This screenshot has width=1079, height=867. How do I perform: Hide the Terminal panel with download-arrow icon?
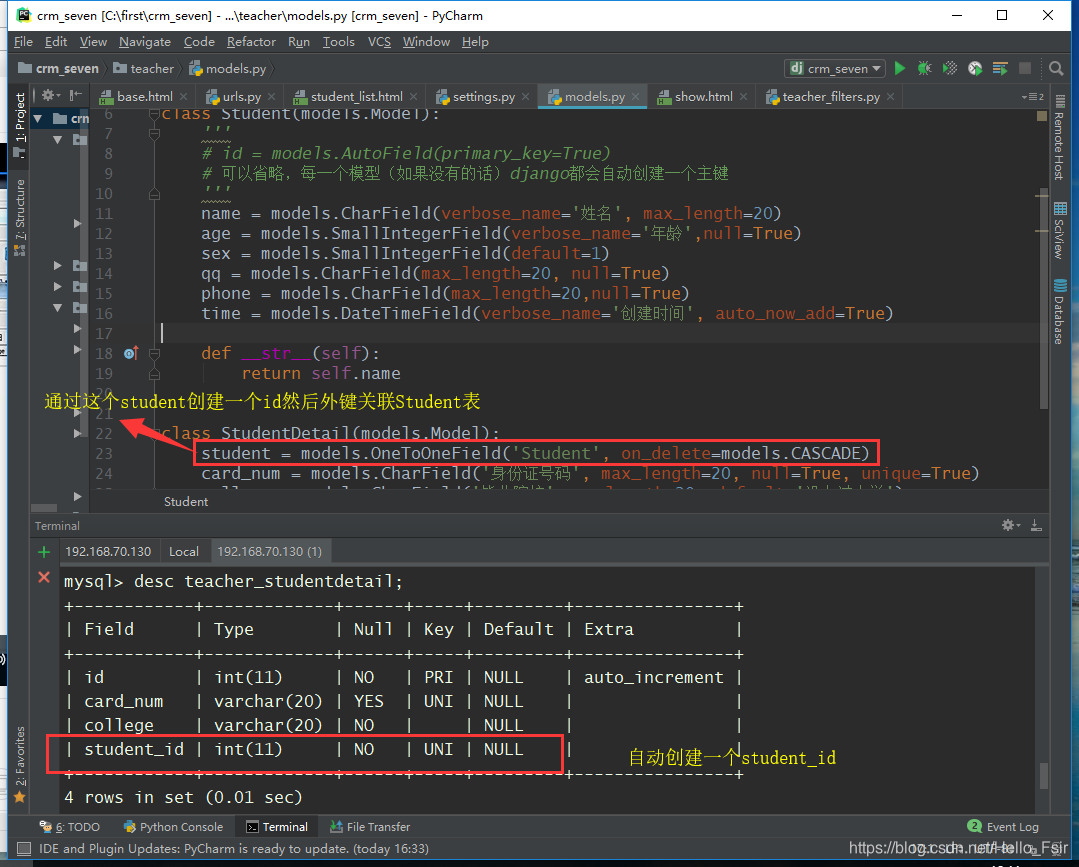point(1036,526)
